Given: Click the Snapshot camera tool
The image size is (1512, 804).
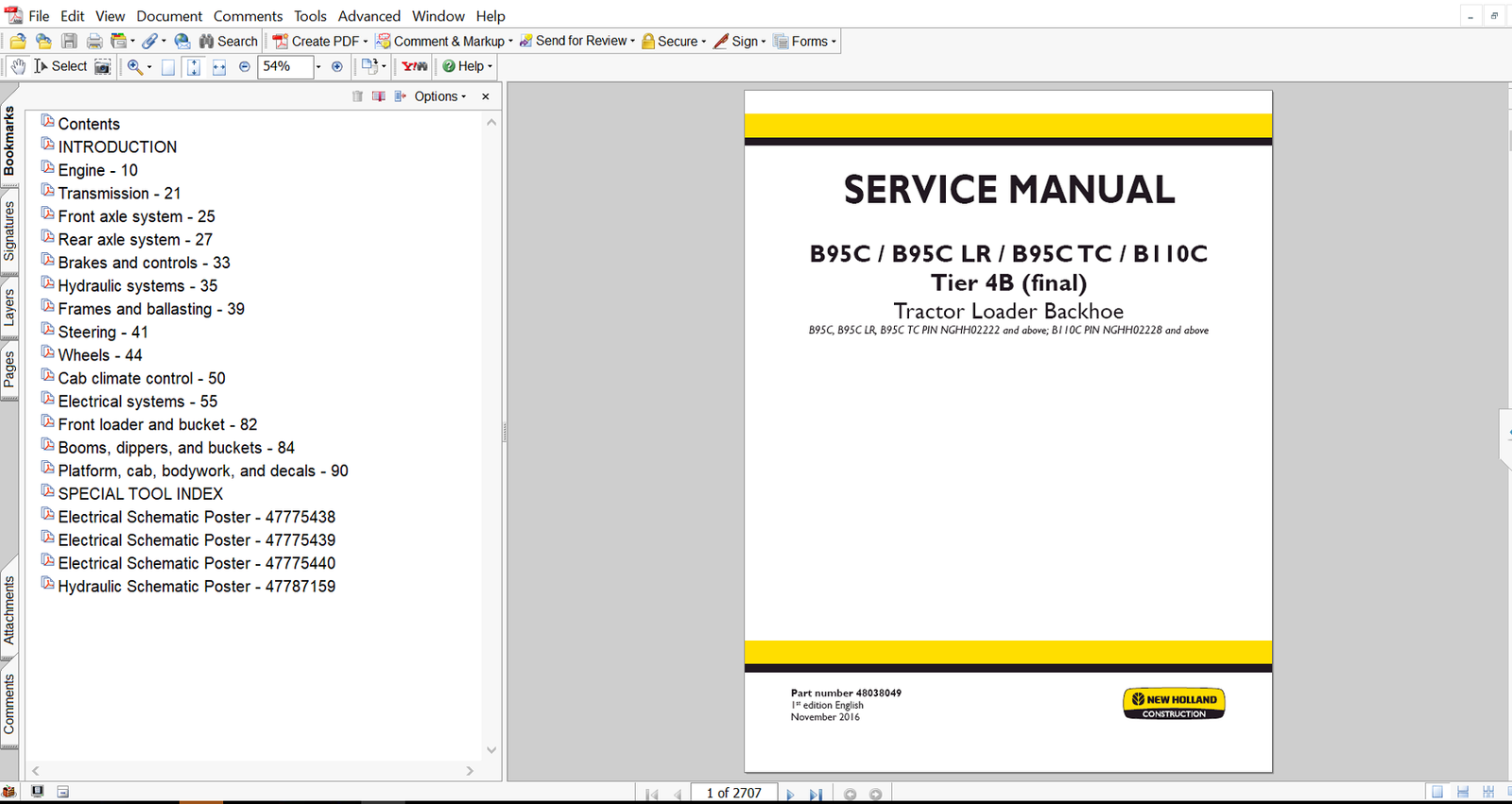Looking at the screenshot, I should tap(102, 66).
